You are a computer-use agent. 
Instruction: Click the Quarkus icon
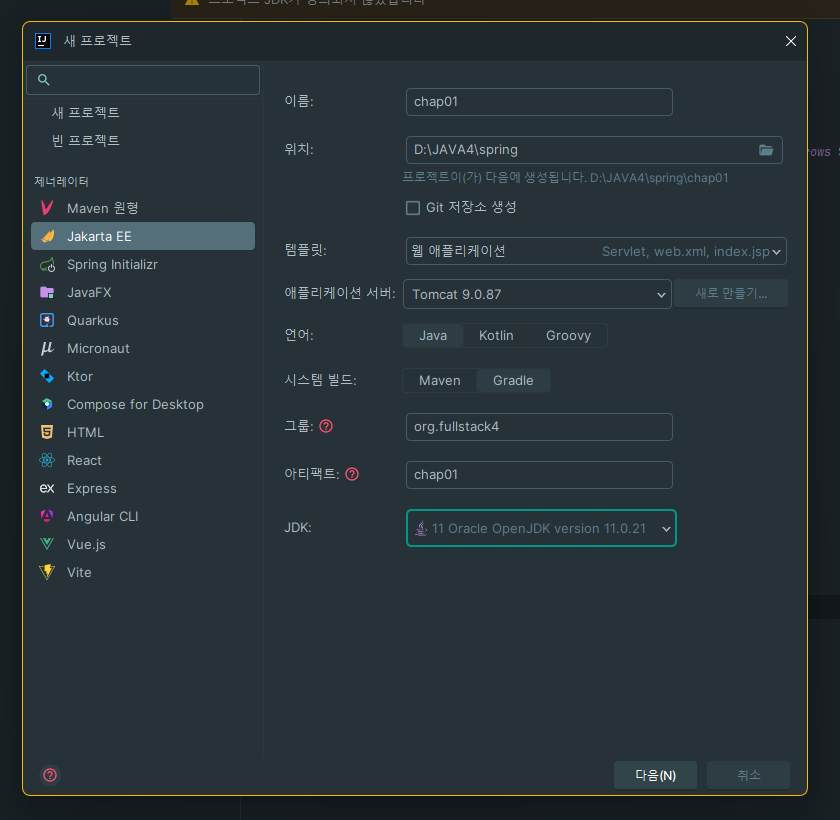pyautogui.click(x=47, y=320)
